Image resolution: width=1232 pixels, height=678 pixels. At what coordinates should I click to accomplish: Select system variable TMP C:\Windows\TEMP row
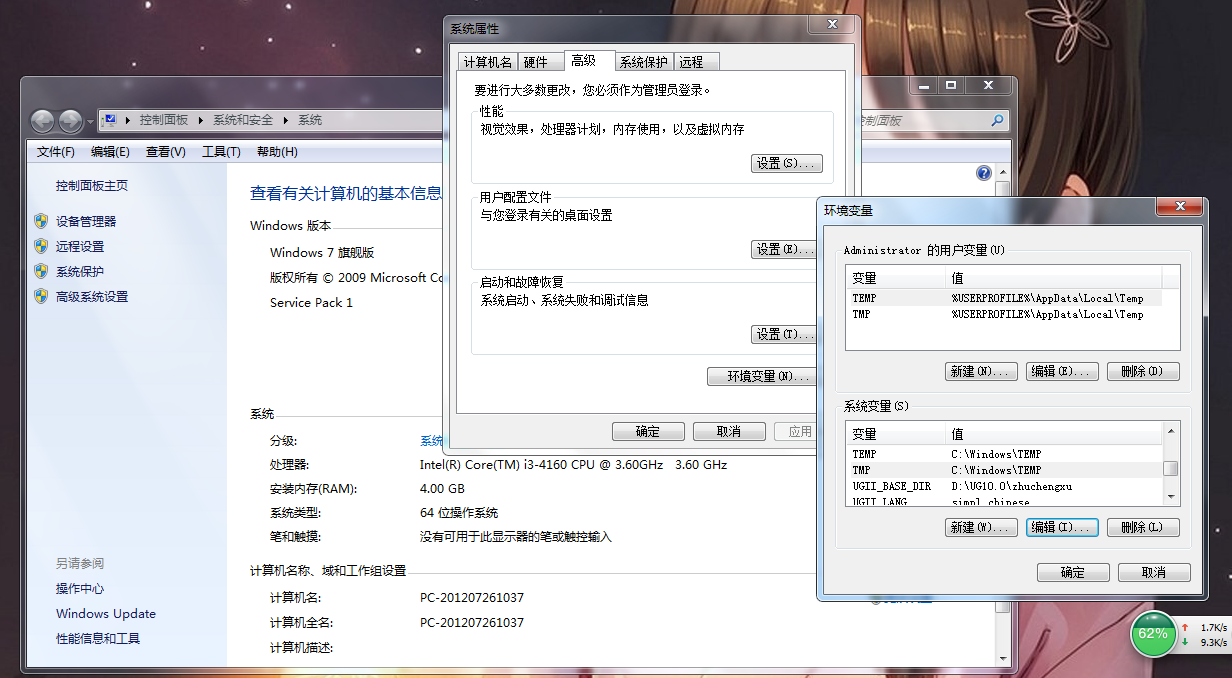[x=1004, y=470]
